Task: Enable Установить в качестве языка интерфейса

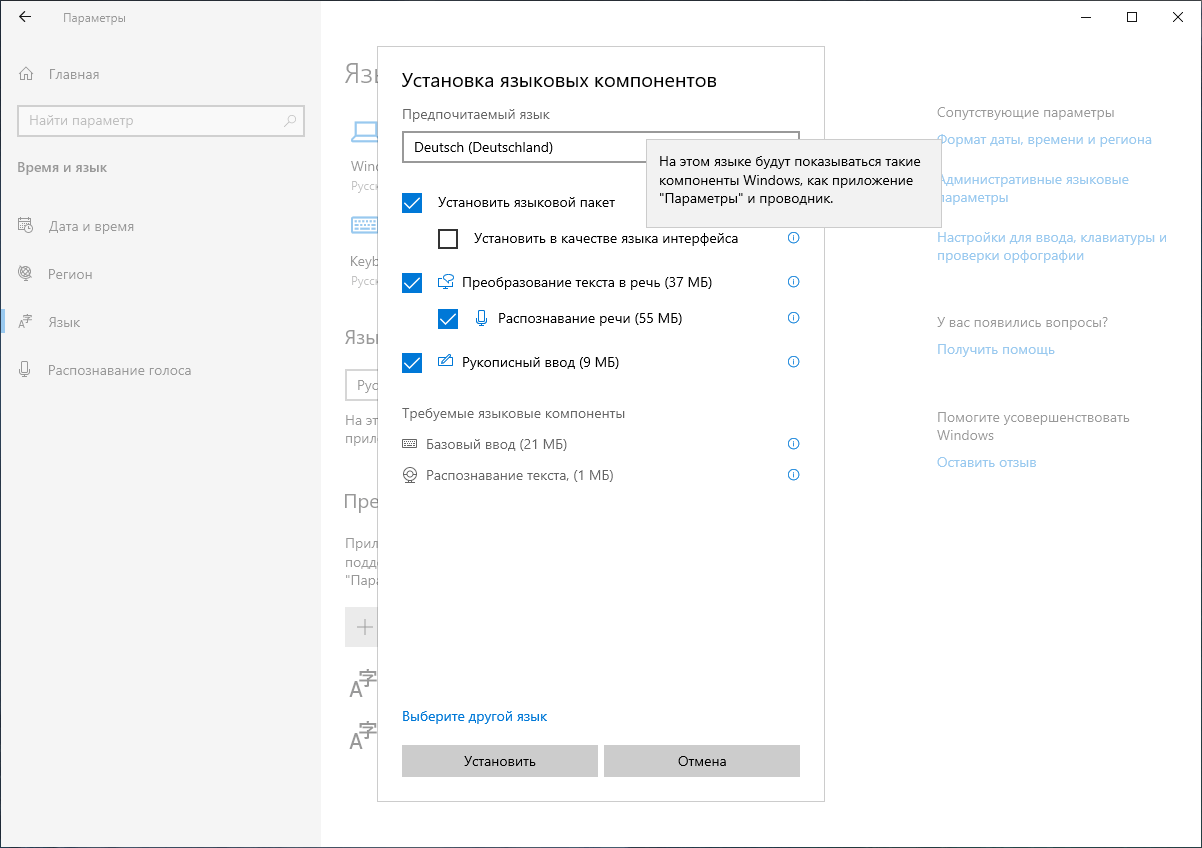Action: coord(448,239)
